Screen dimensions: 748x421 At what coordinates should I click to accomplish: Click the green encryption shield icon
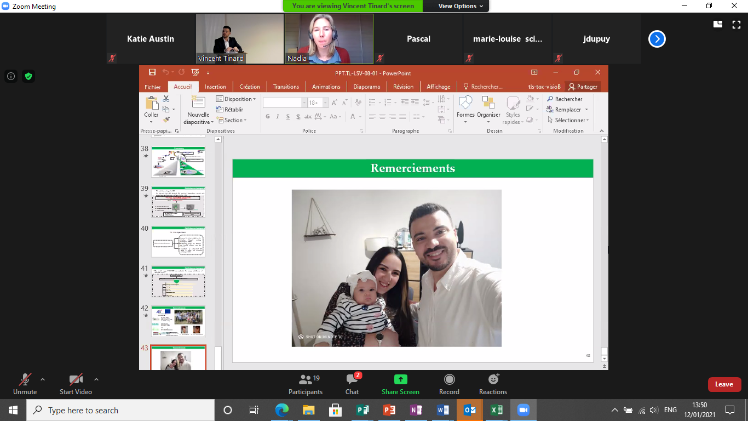click(x=28, y=76)
